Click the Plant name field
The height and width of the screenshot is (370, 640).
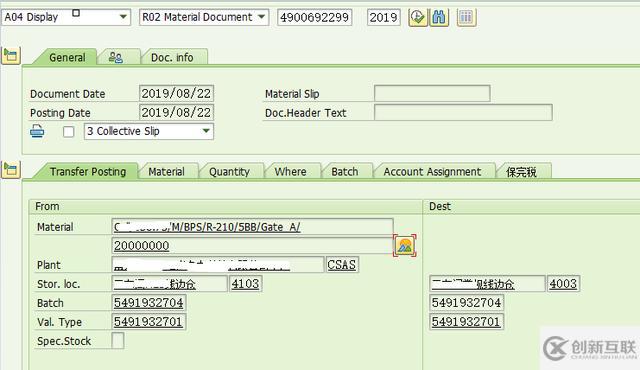(218, 264)
